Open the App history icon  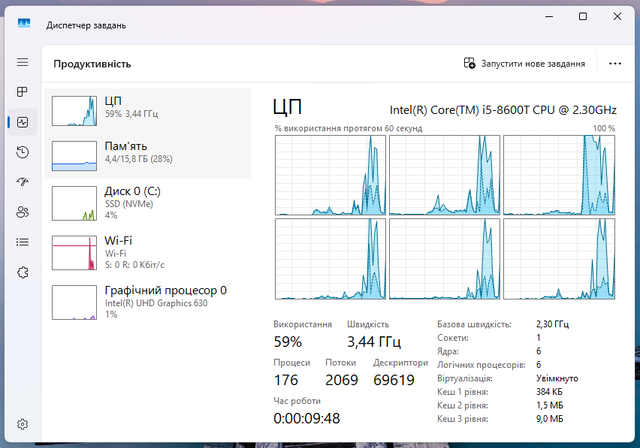click(22, 152)
